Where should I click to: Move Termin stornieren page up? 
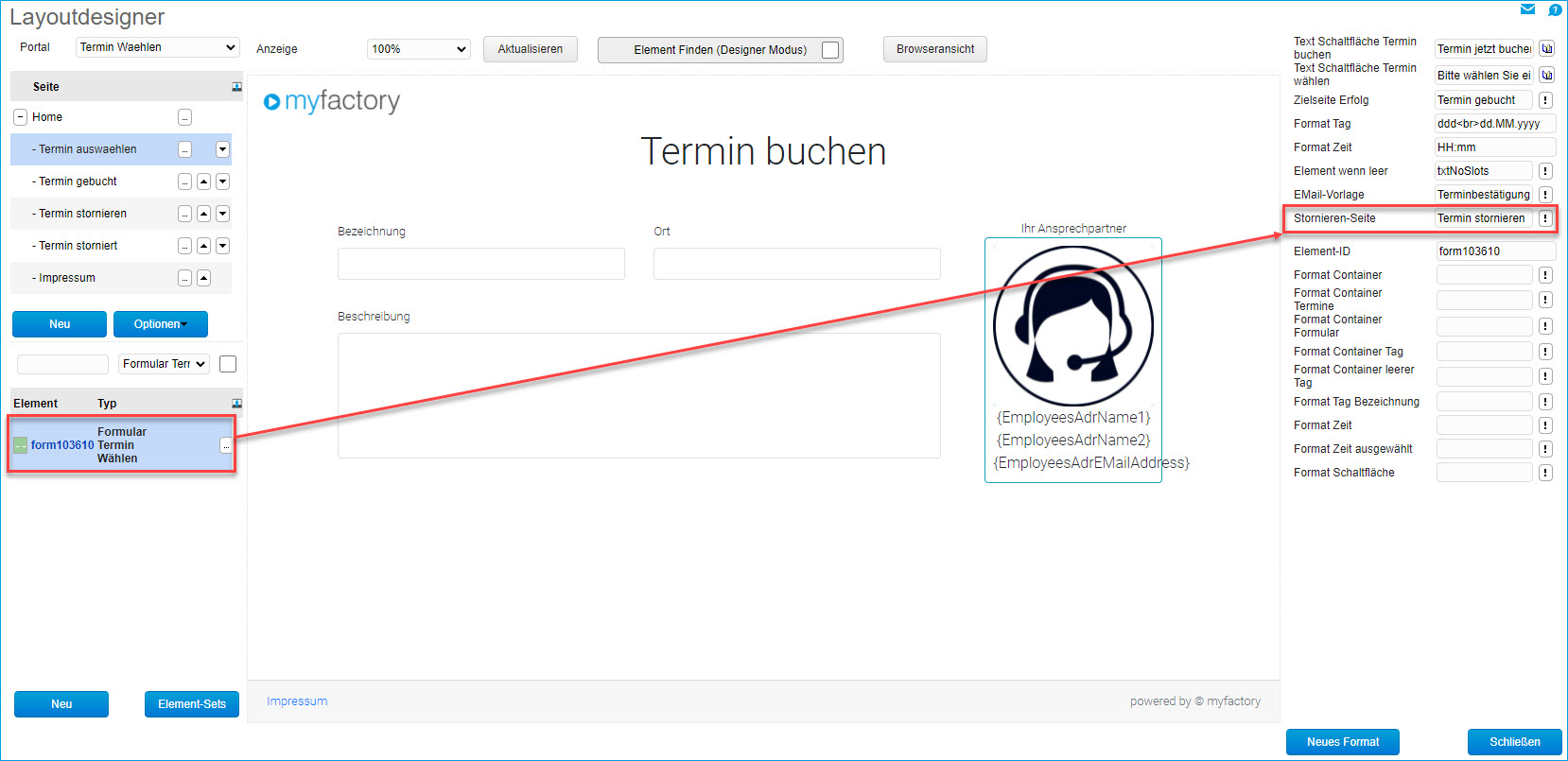point(203,214)
